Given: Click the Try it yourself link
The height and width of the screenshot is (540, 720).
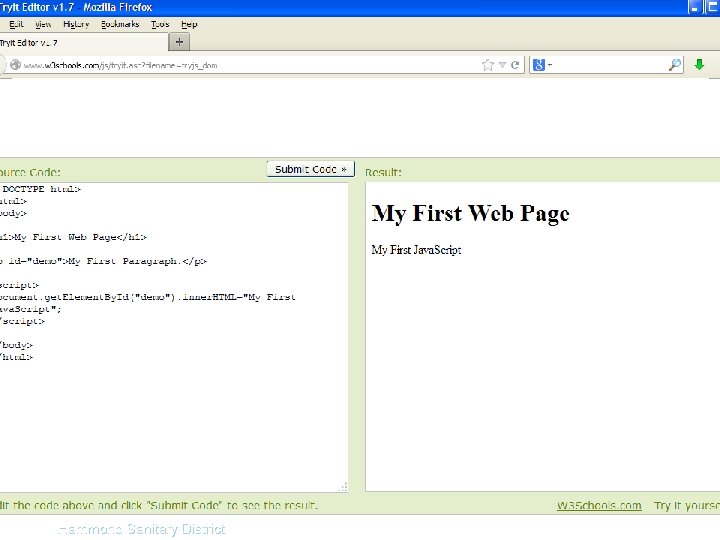Looking at the screenshot, I should (687, 506).
